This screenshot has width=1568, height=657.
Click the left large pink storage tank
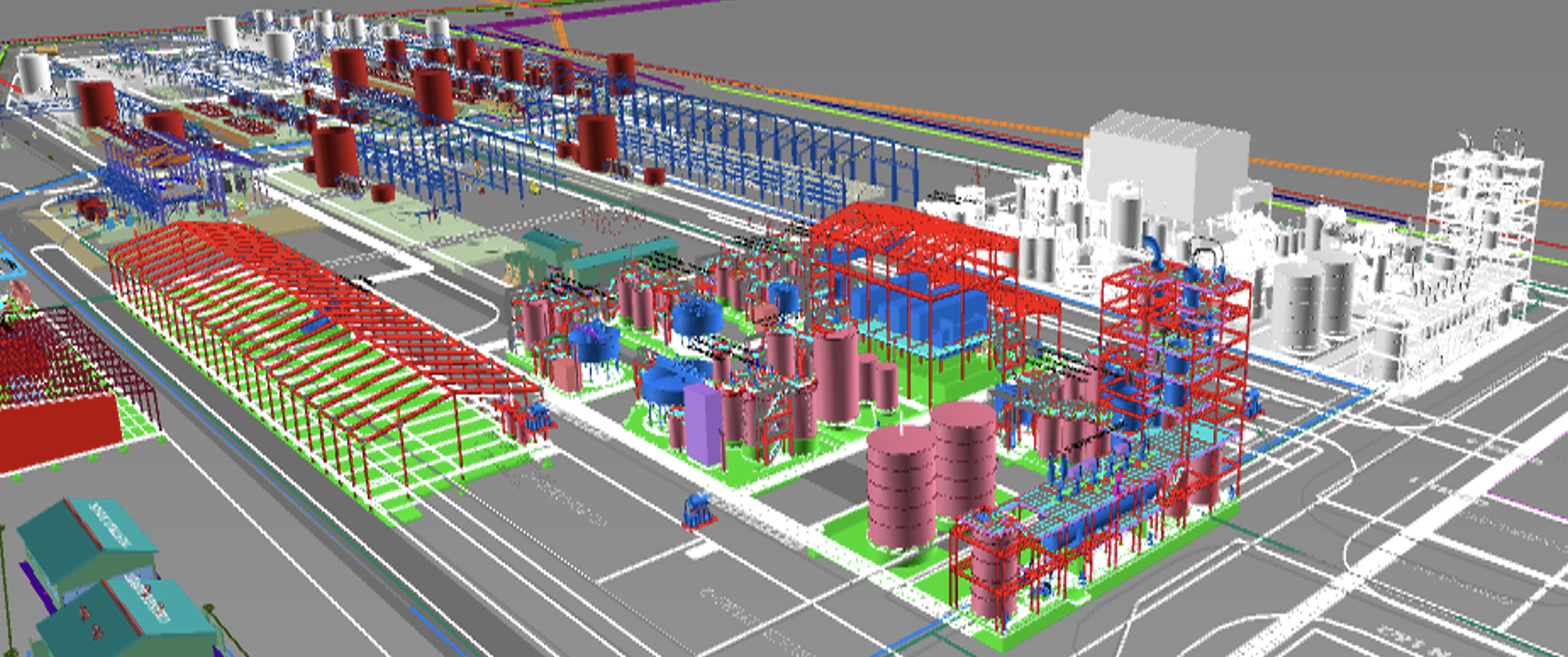coord(900,488)
